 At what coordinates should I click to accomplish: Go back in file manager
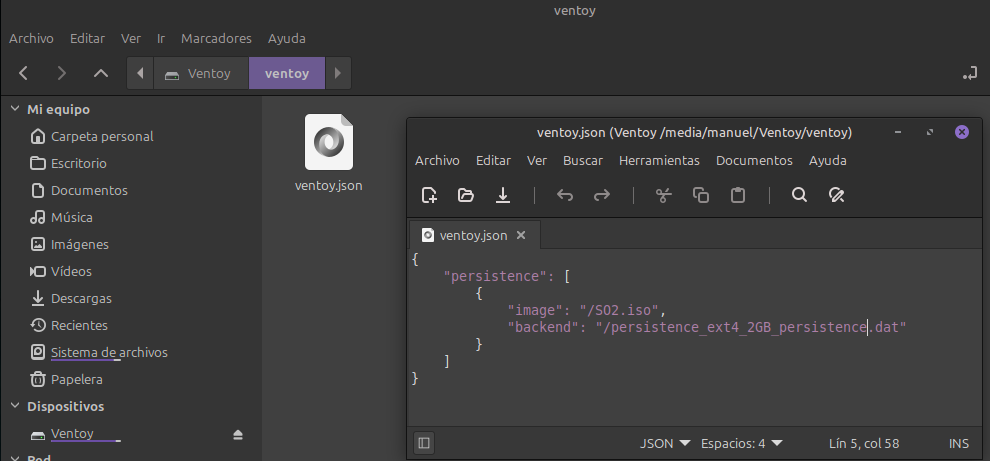[23, 73]
